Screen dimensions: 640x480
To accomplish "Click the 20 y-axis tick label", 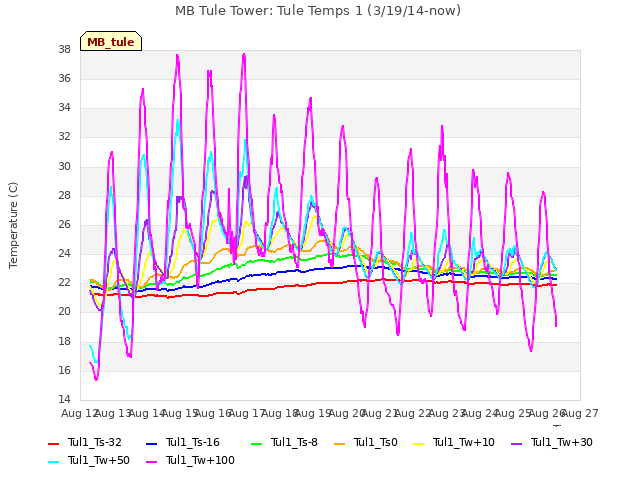I will [64, 312].
